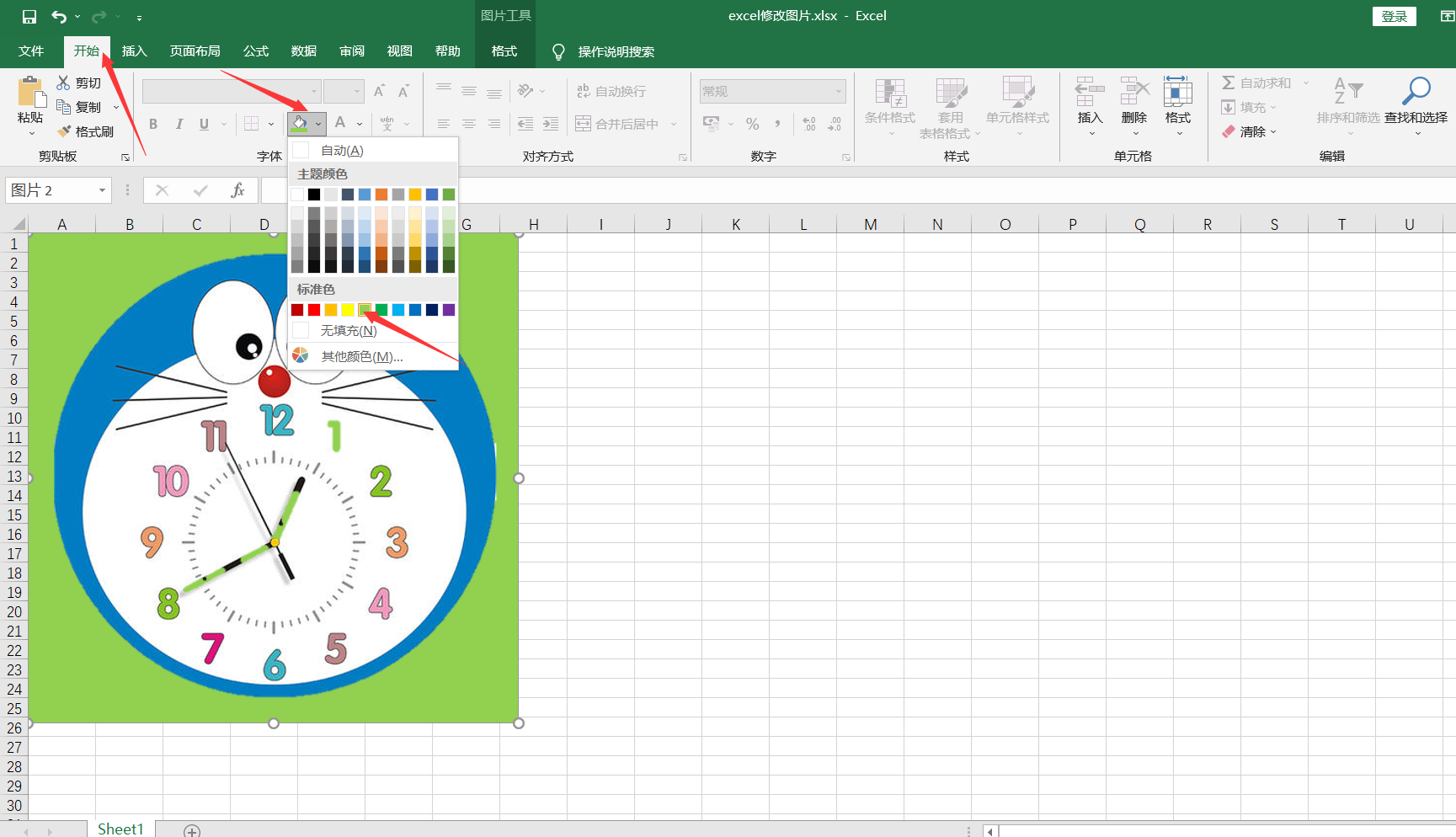This screenshot has width=1456, height=837.
Task: Choose 无填充(N) no fill option
Action: pyautogui.click(x=373, y=331)
